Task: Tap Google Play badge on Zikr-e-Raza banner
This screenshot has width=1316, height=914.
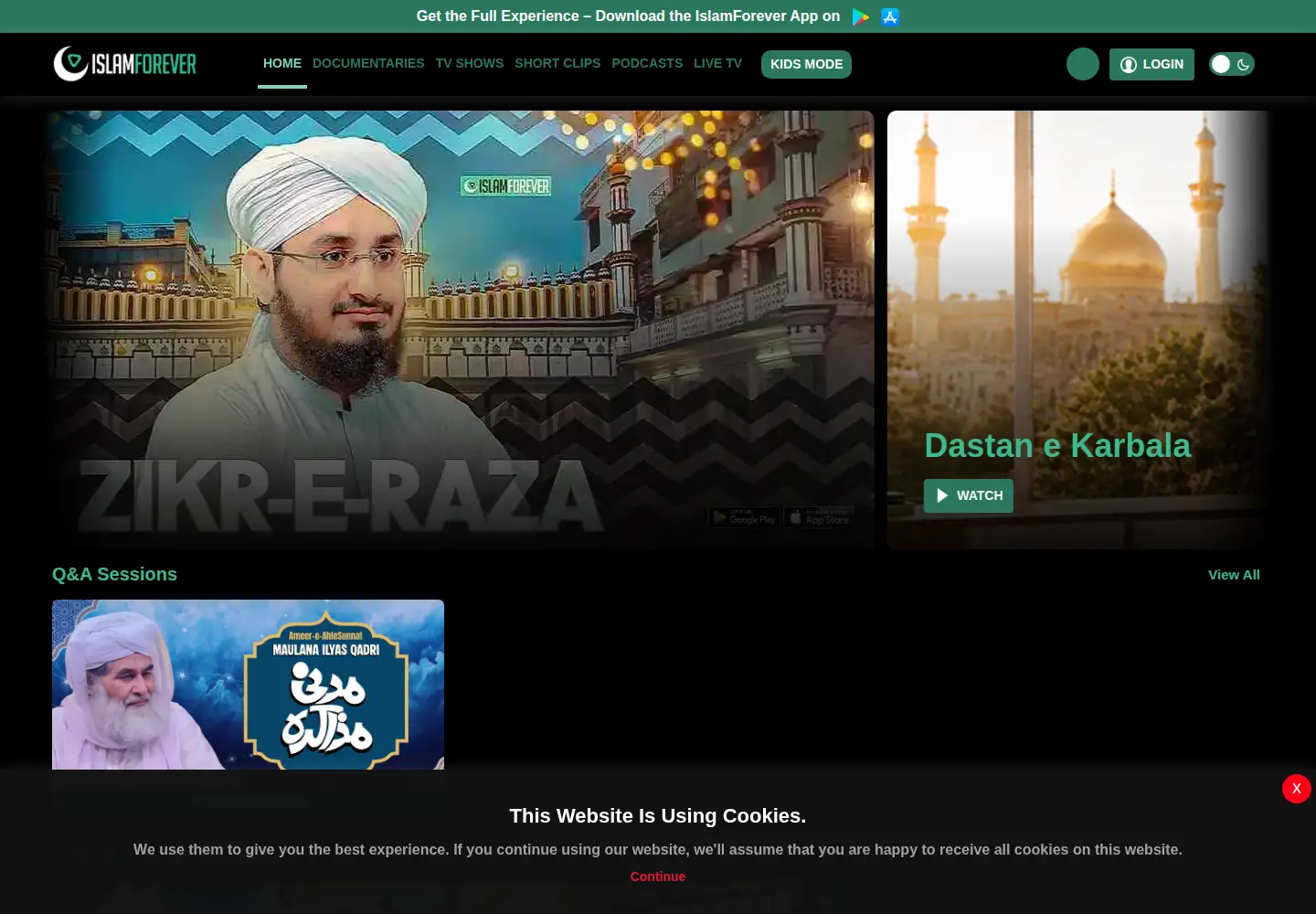Action: tap(745, 517)
